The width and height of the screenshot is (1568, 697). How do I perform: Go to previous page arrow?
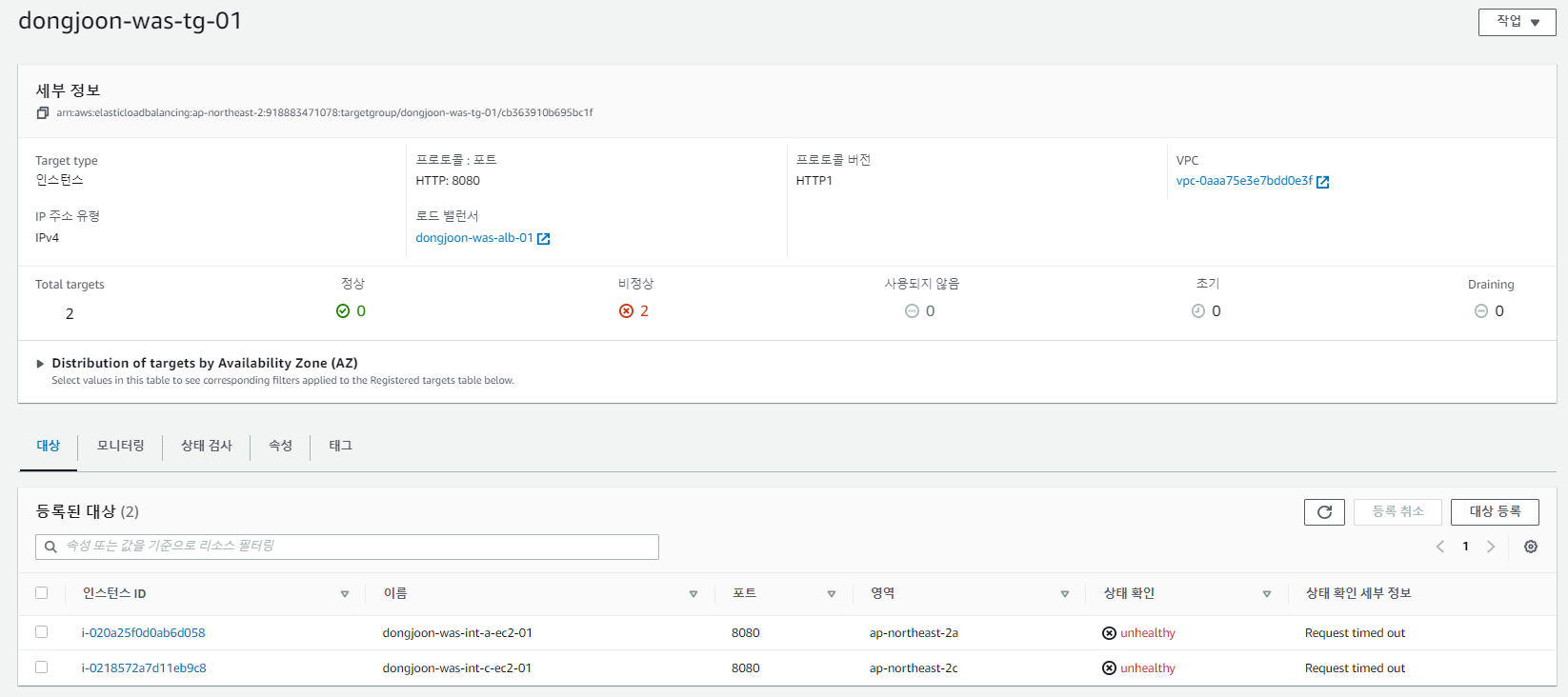click(1440, 547)
